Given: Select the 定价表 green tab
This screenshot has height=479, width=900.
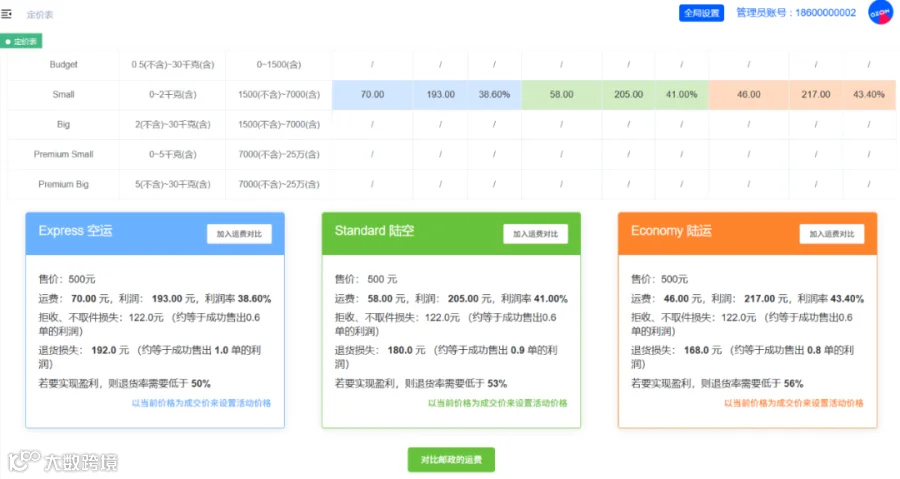Looking at the screenshot, I should (x=21, y=41).
